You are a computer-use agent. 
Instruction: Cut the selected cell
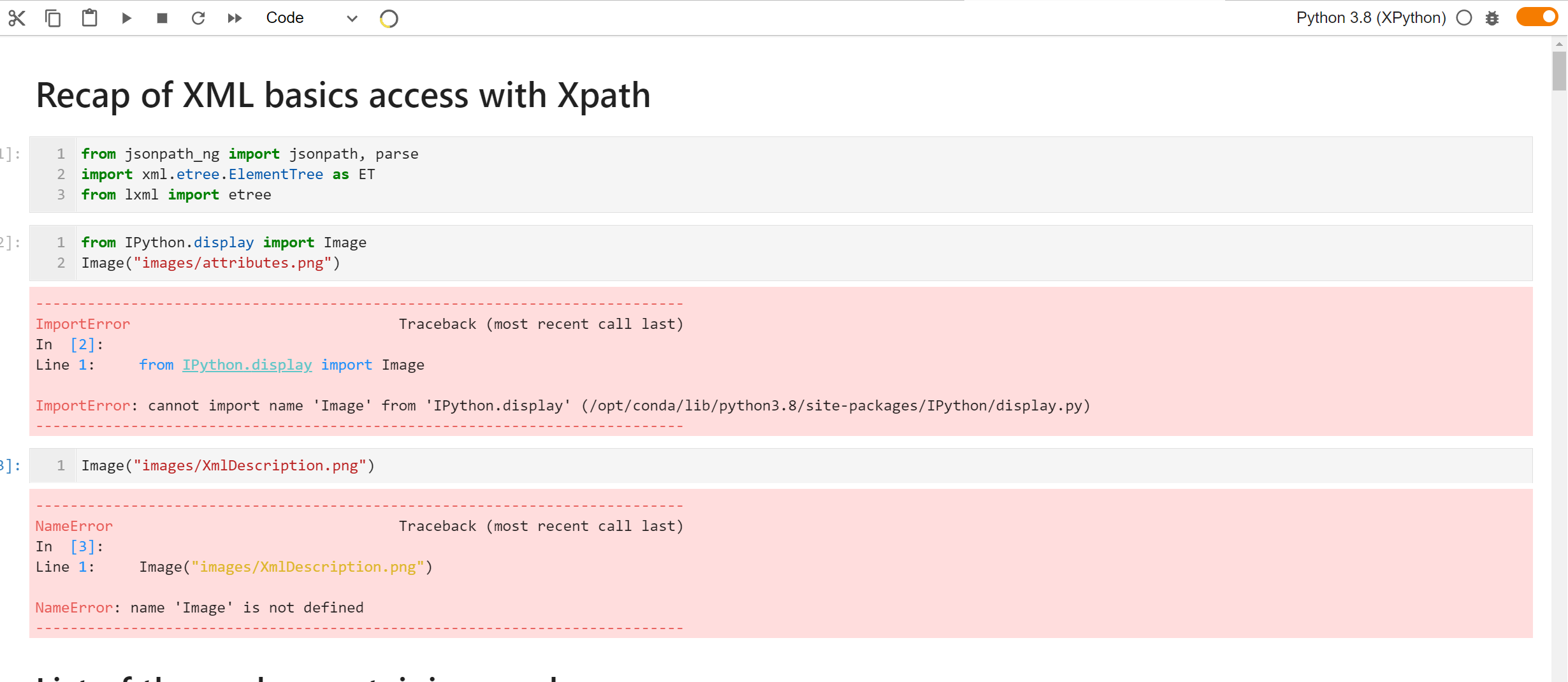pyautogui.click(x=17, y=18)
